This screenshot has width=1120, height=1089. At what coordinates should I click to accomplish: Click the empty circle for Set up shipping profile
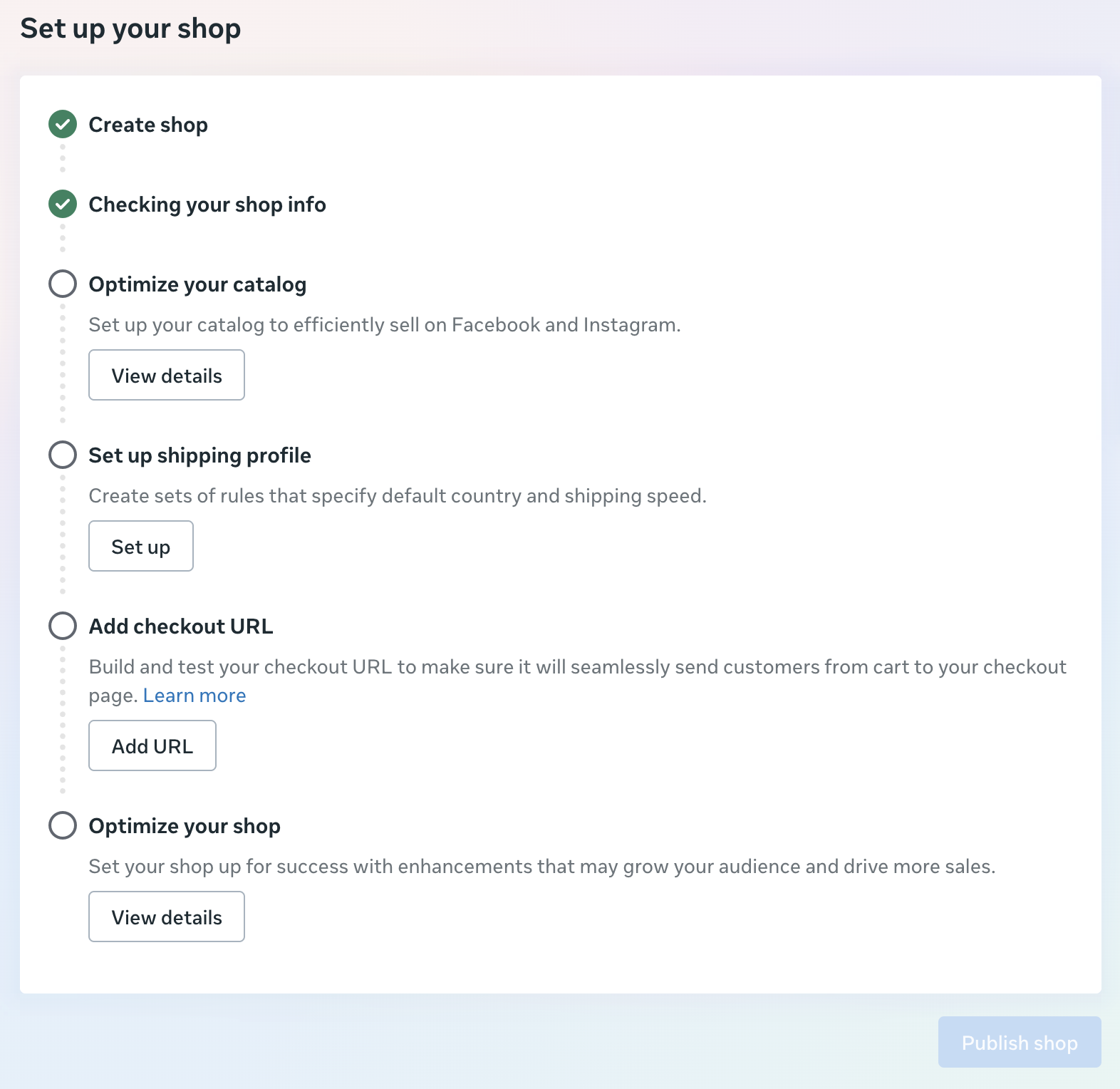(x=63, y=455)
